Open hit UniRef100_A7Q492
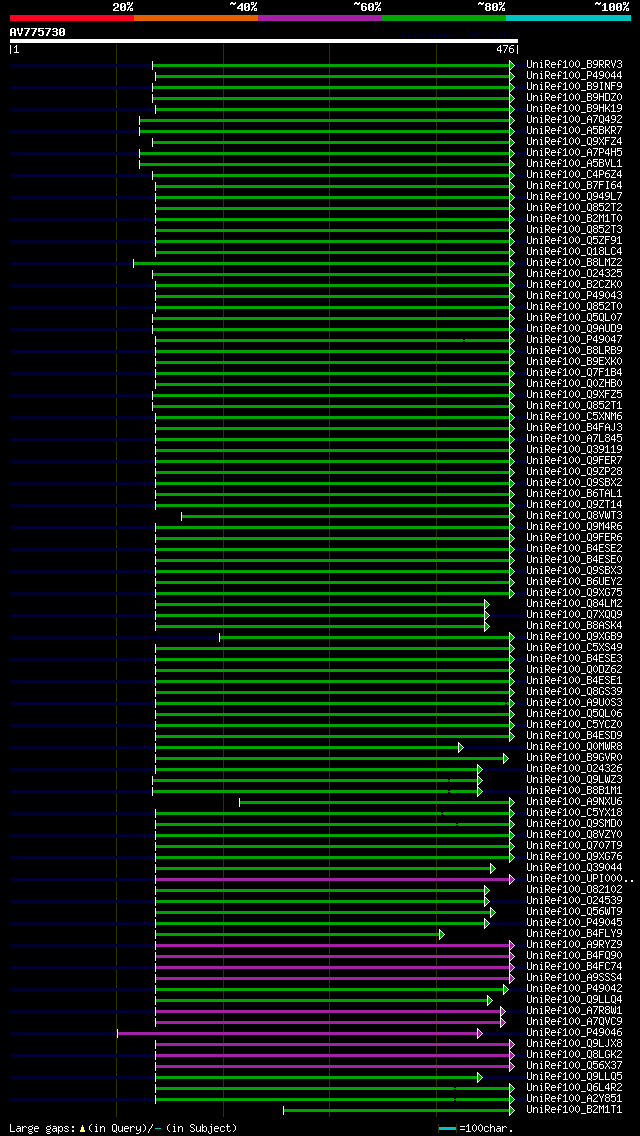The image size is (640, 1136). click(574, 120)
